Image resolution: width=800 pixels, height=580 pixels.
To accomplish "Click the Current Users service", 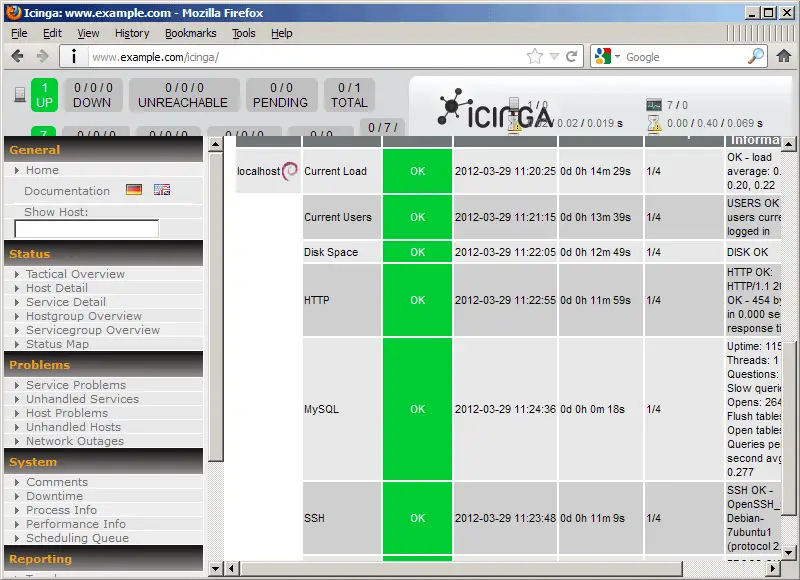I will pos(338,217).
